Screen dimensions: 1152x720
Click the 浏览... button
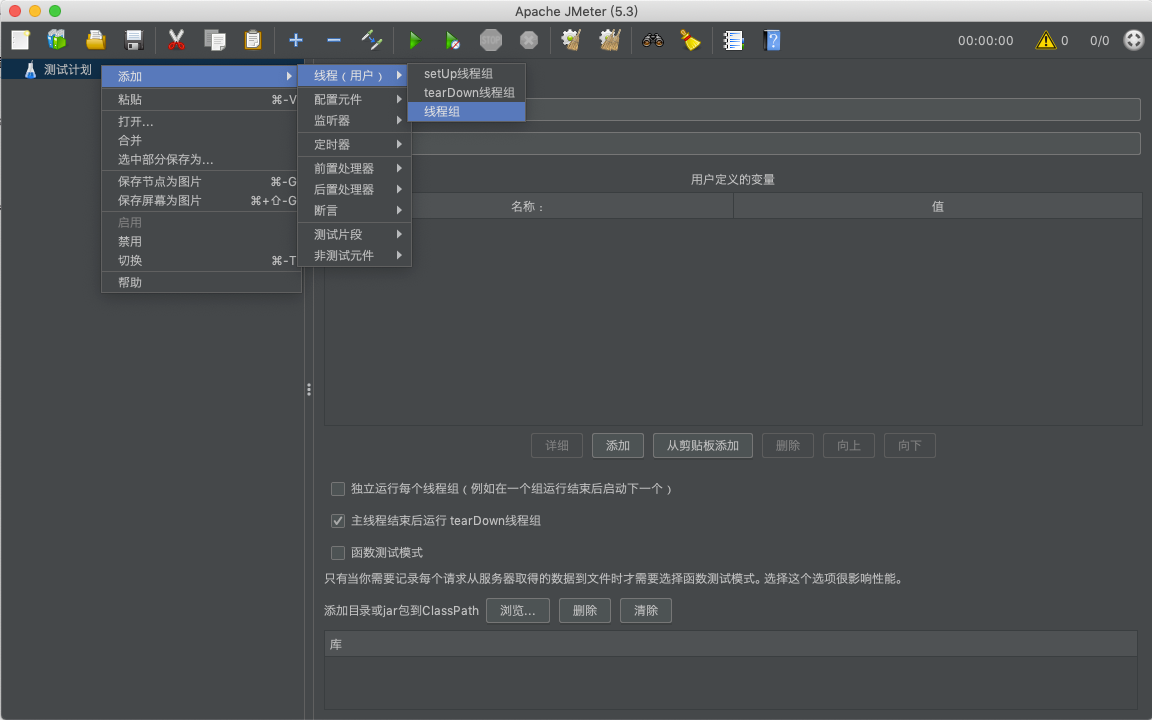tap(518, 611)
